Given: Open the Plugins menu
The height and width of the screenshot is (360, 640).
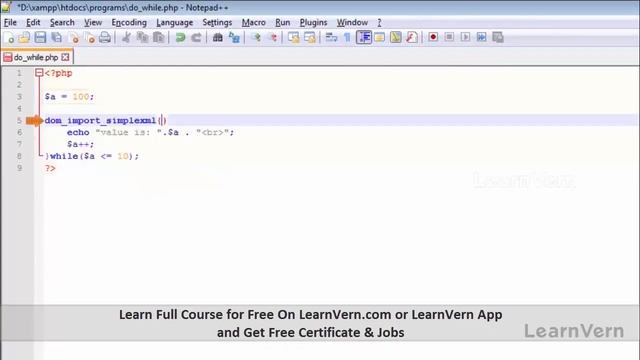Looking at the screenshot, I should (313, 22).
